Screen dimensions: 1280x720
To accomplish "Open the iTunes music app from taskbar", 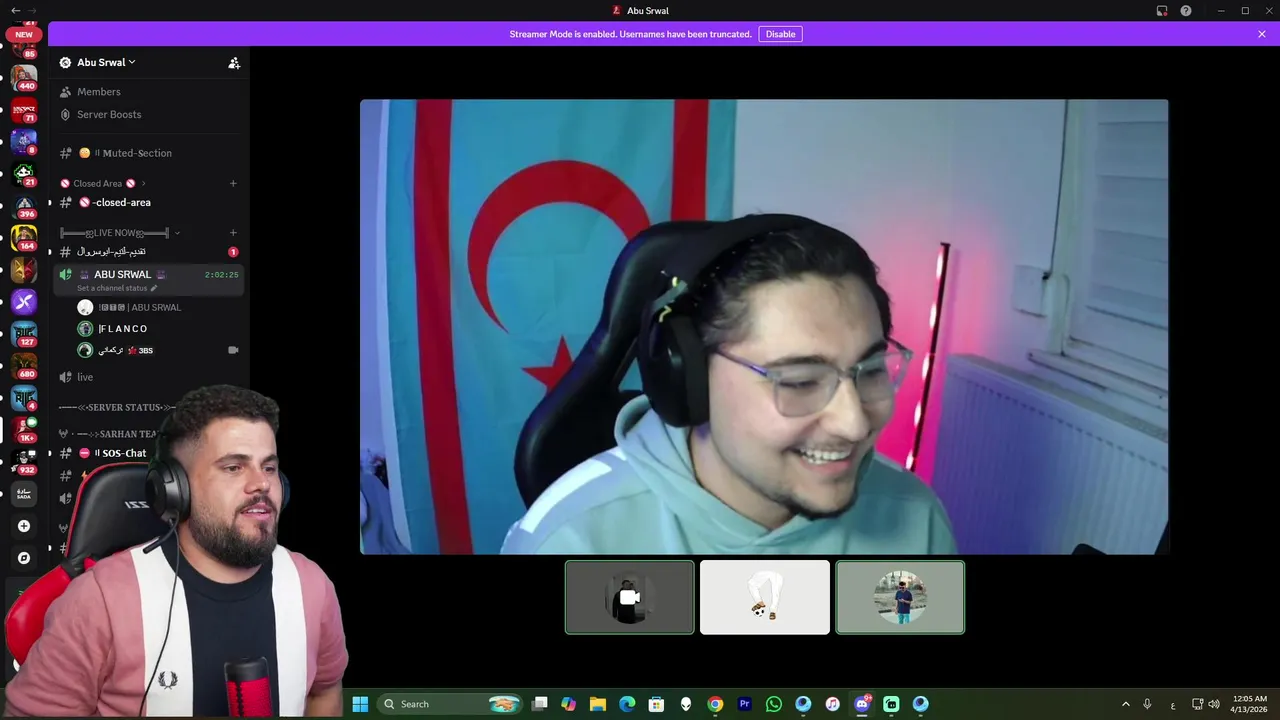I will [x=832, y=704].
